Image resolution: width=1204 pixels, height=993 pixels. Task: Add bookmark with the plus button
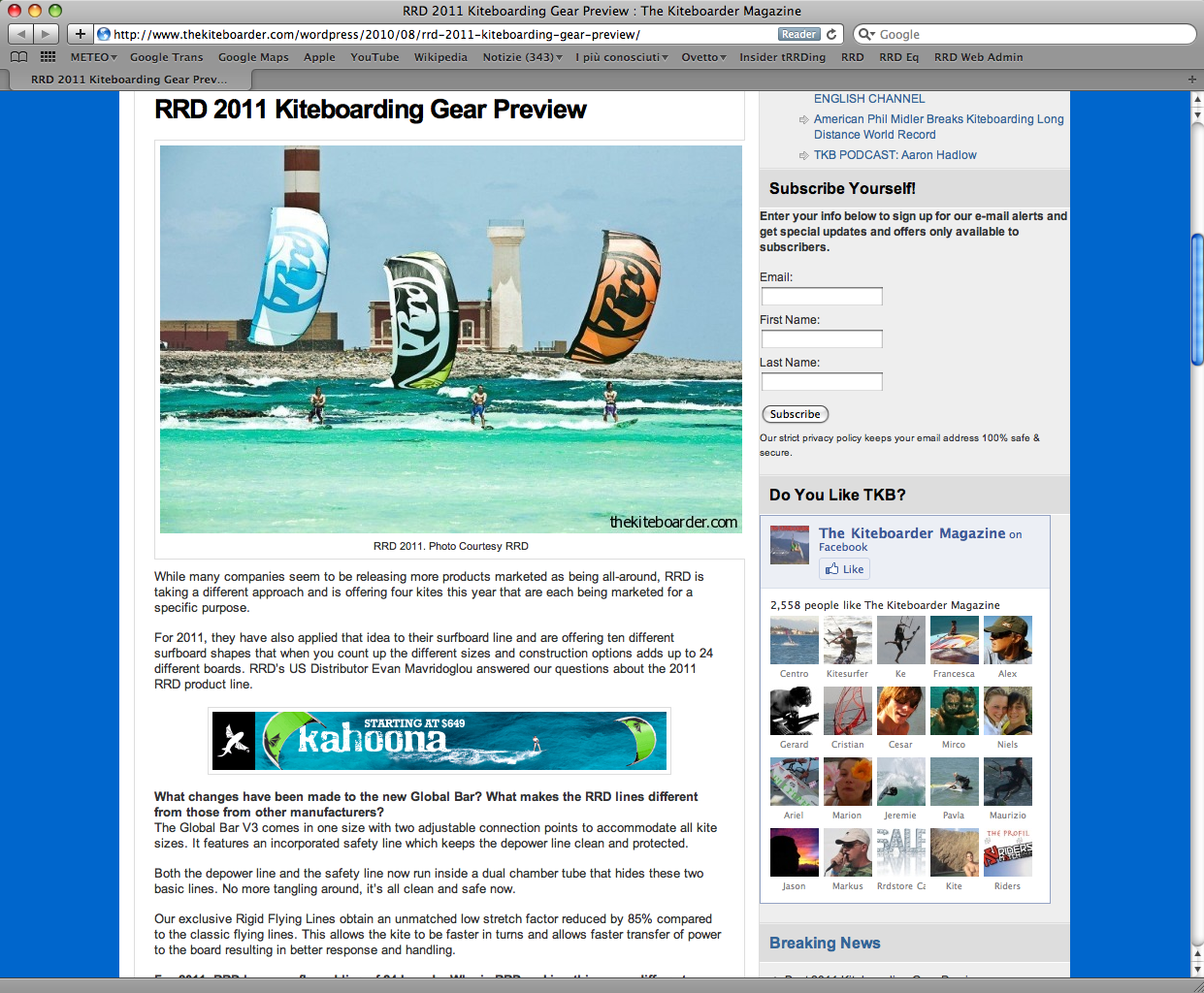(81, 34)
